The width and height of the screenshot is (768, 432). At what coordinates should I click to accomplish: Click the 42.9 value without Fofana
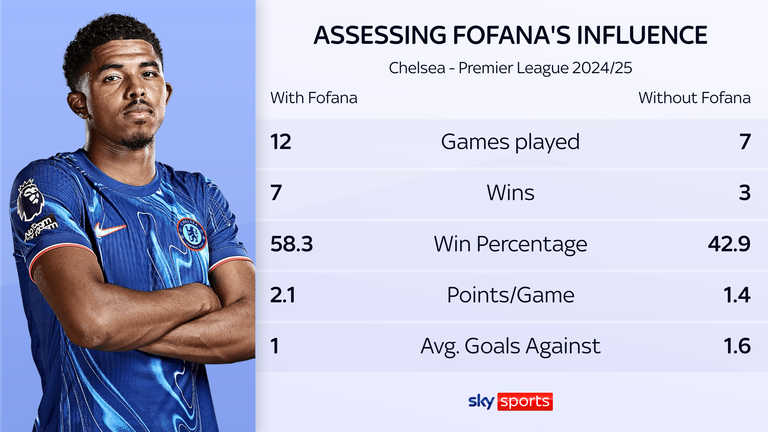(x=729, y=244)
